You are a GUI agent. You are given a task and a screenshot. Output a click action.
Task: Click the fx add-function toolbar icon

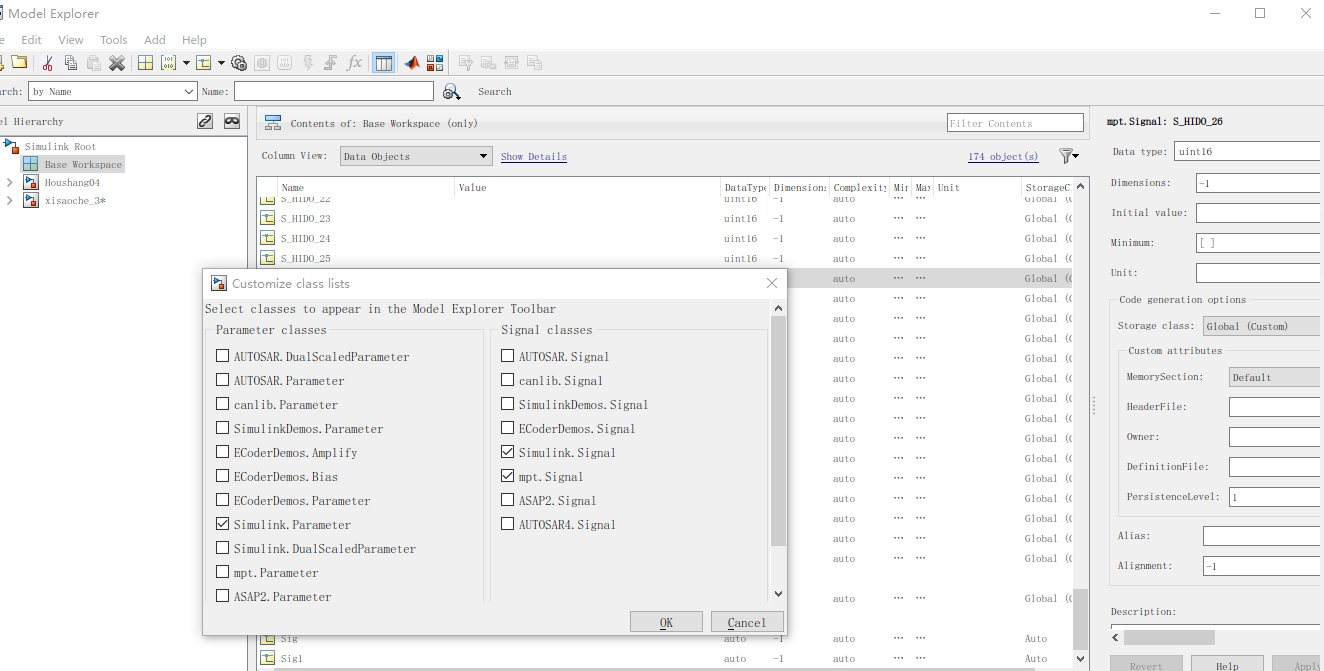click(354, 62)
